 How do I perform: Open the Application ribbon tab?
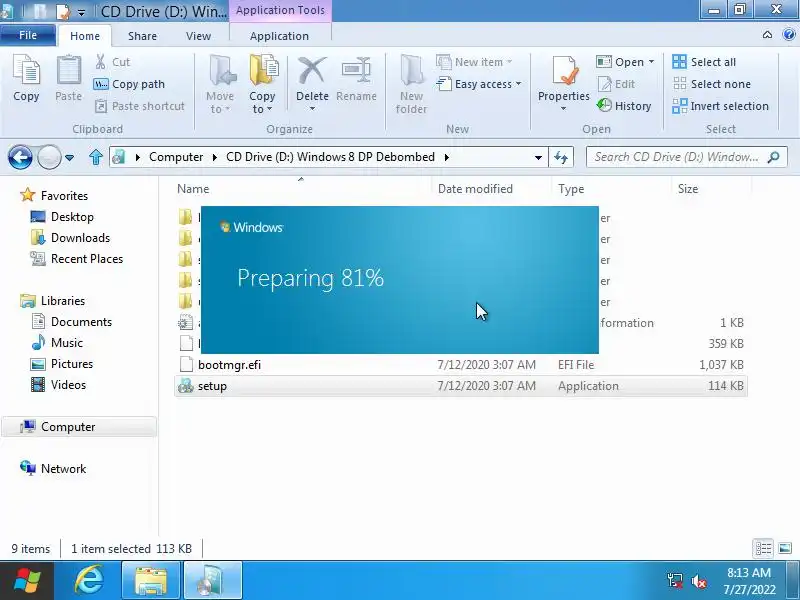pyautogui.click(x=279, y=36)
